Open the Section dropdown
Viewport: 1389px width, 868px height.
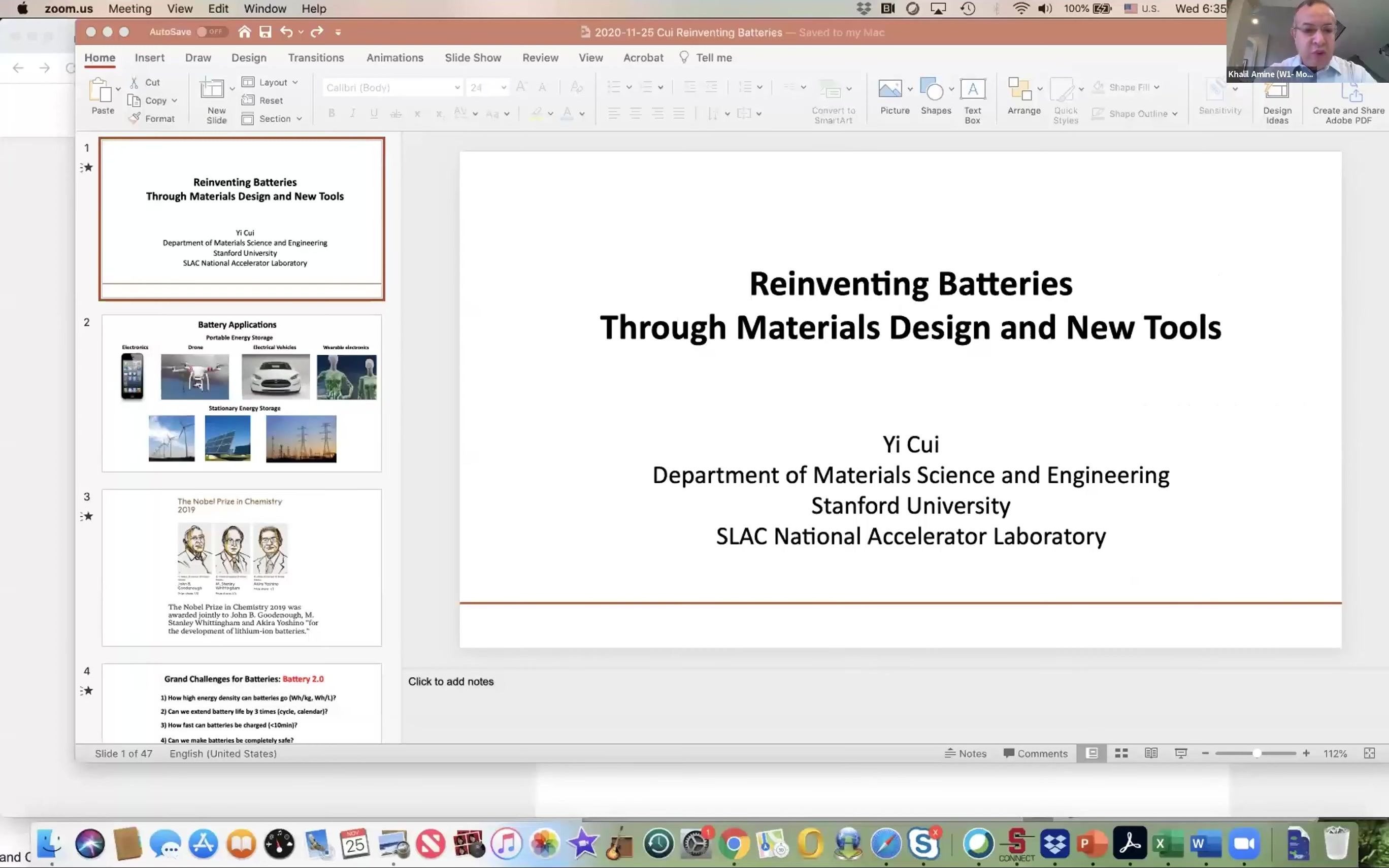click(272, 119)
